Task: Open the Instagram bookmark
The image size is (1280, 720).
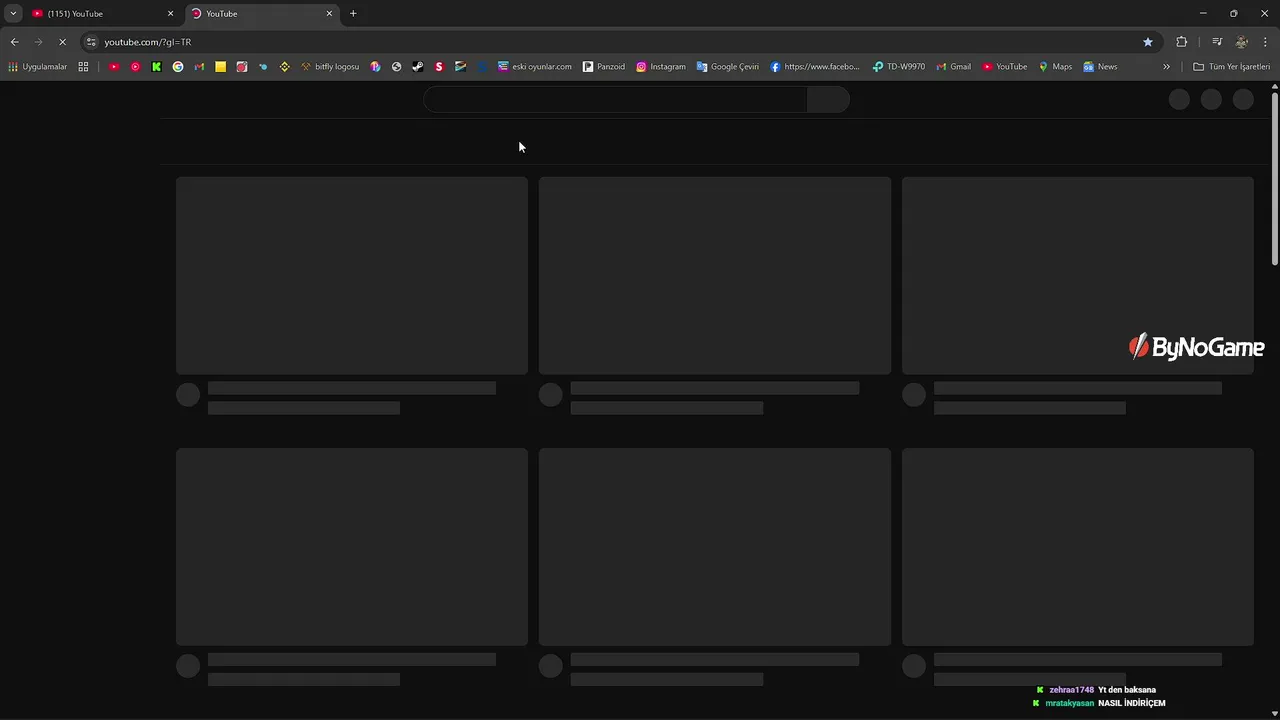Action: (661, 67)
